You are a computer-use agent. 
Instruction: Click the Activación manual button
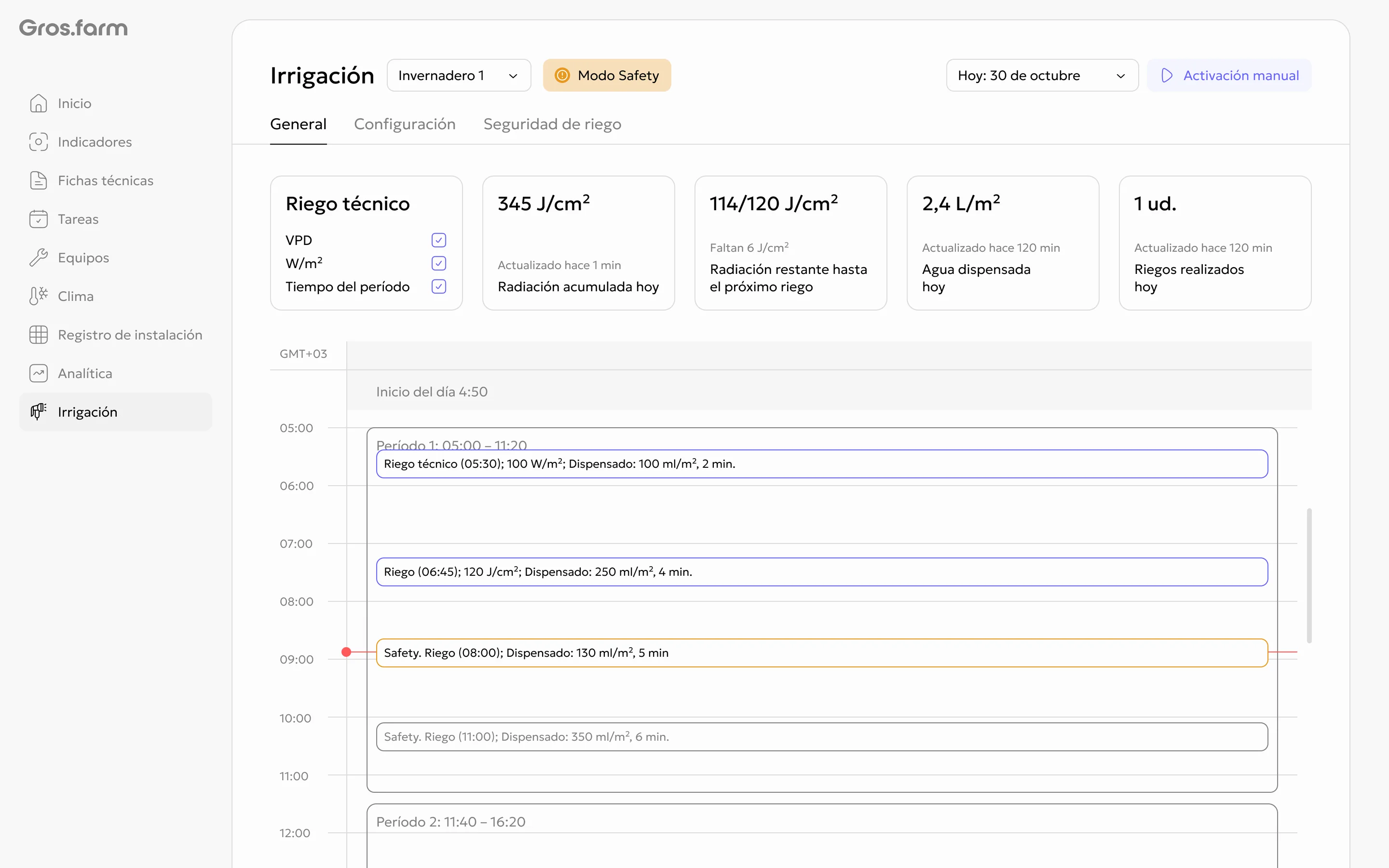(x=1229, y=75)
